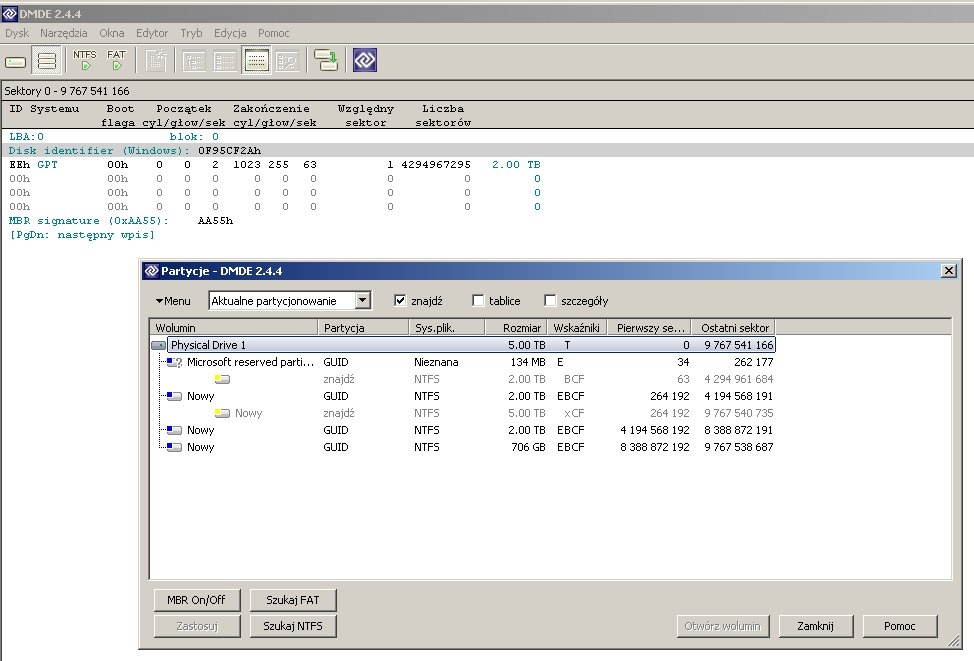974x661 pixels.
Task: Select the Nowy row ending 9 767 538 687
Action: pyautogui.click(x=463, y=447)
